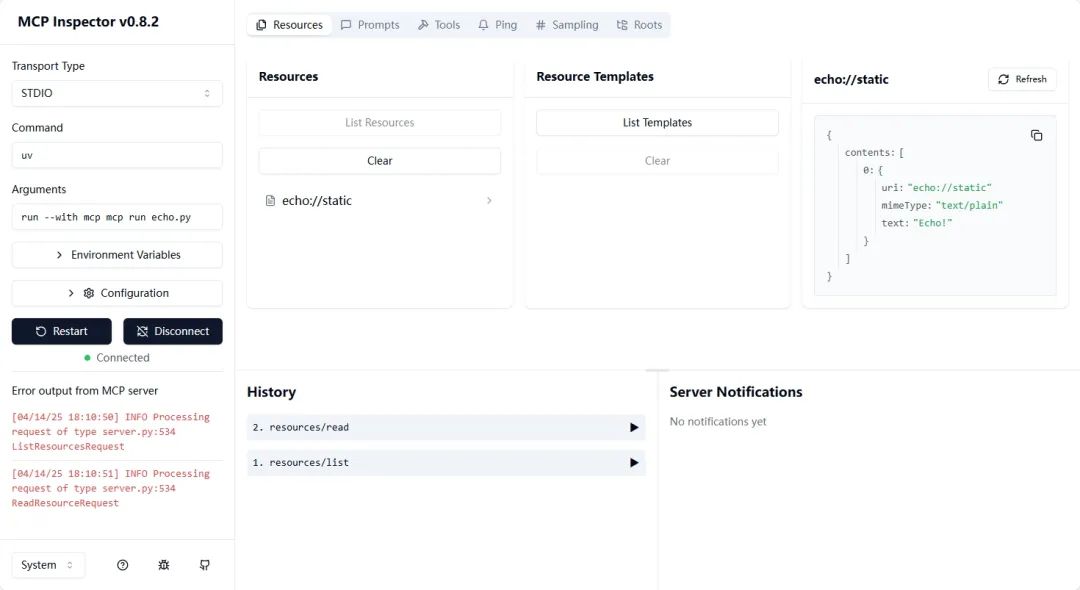The image size is (1080, 590).
Task: Copy the JSON result with copy icon
Action: pyautogui.click(x=1036, y=136)
